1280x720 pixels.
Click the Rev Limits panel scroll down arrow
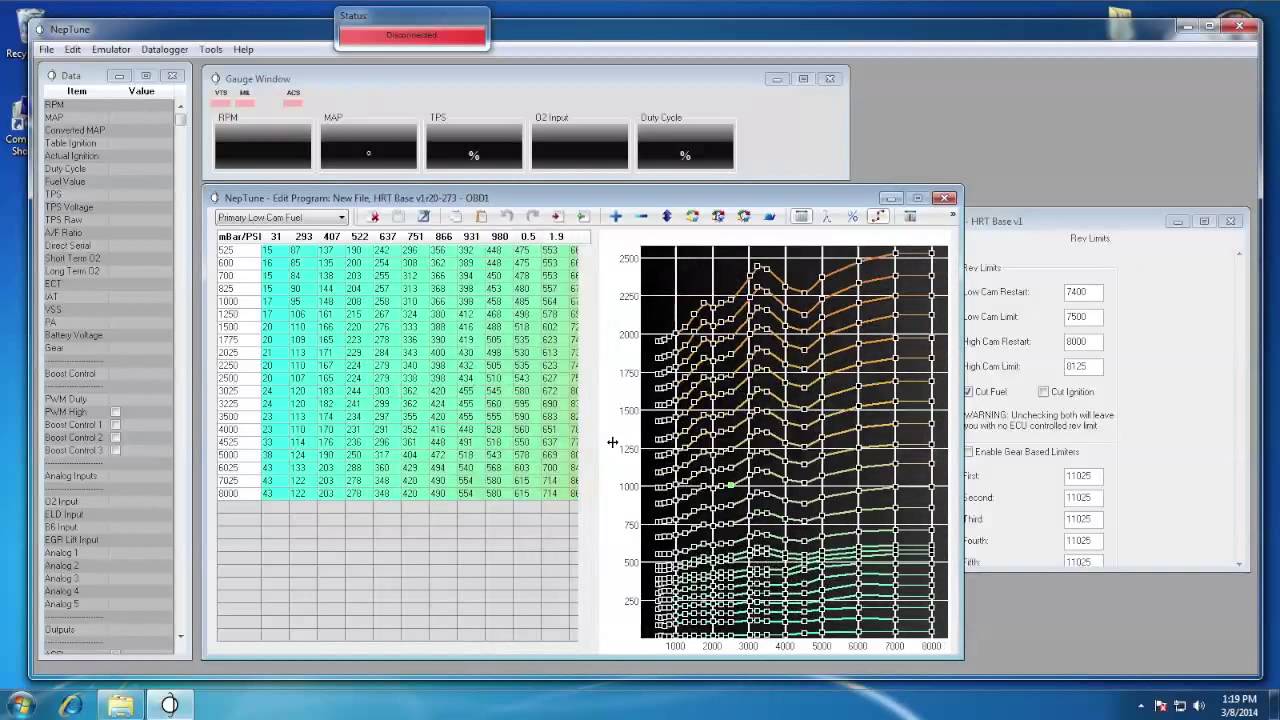tap(1239, 564)
